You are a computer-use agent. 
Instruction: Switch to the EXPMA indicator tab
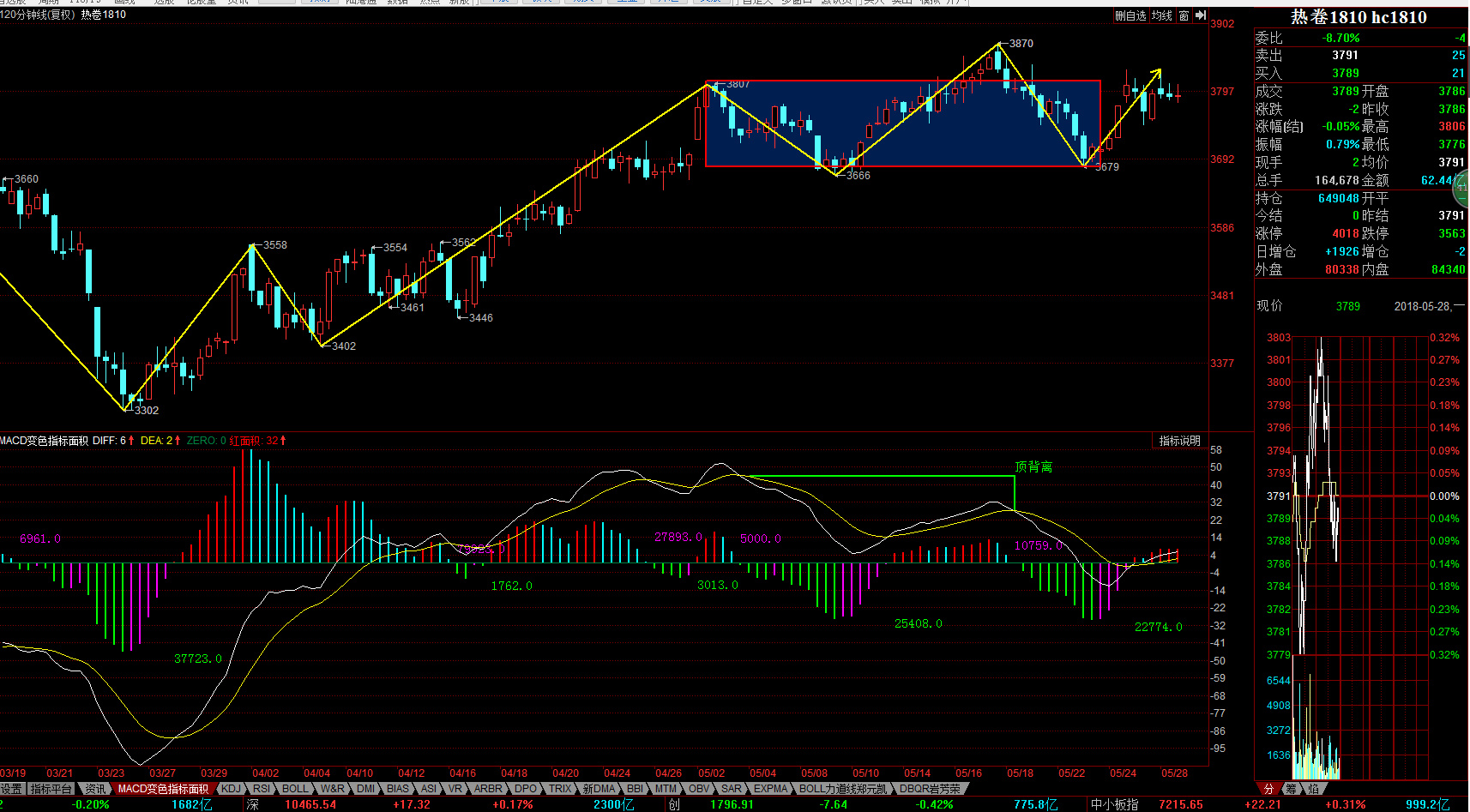[x=771, y=789]
